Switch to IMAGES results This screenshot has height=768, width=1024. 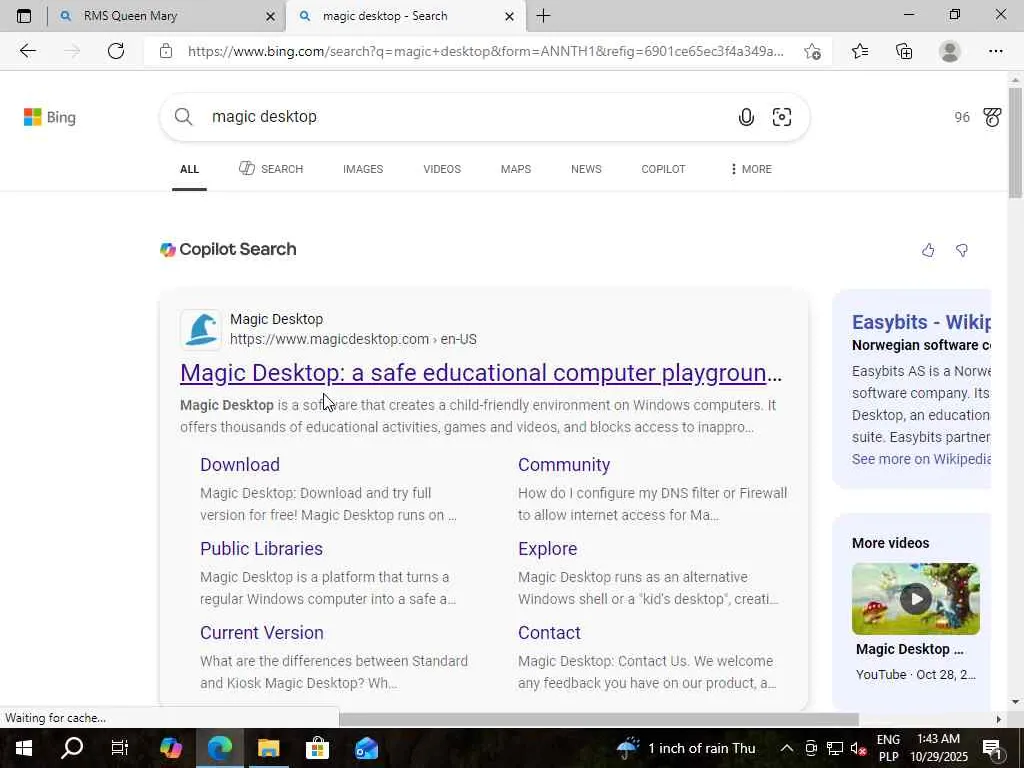click(363, 169)
